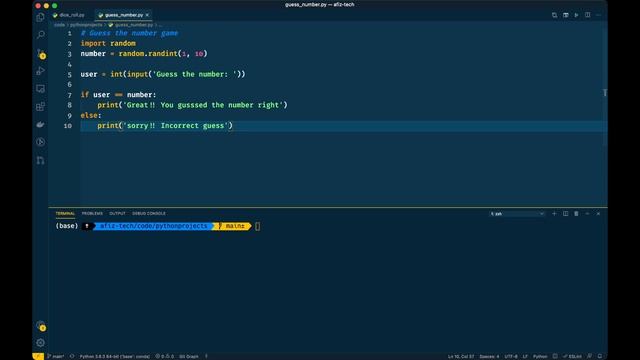
Task: Kill terminal with trash icon
Action: (576, 213)
